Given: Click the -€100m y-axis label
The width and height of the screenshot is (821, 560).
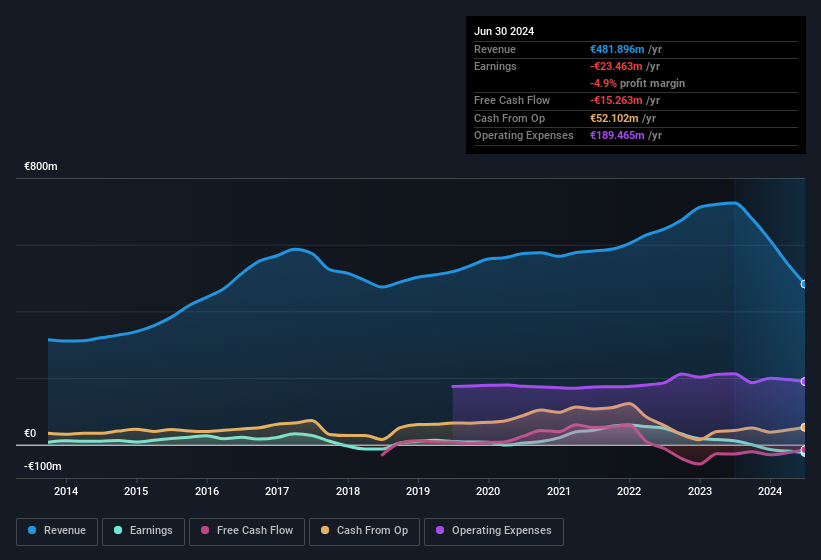Looking at the screenshot, I should (x=43, y=467).
